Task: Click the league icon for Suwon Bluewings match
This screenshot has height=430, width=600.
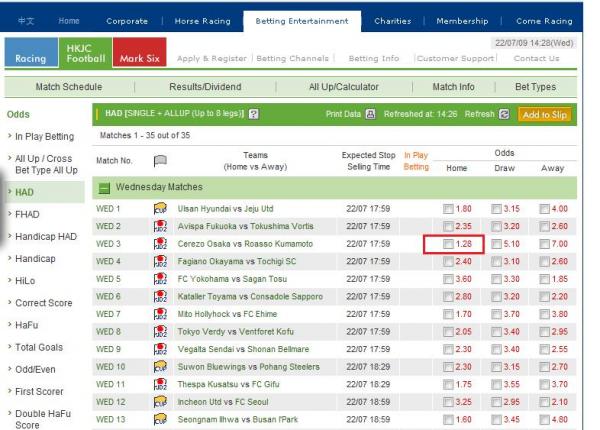Action: coord(159,366)
